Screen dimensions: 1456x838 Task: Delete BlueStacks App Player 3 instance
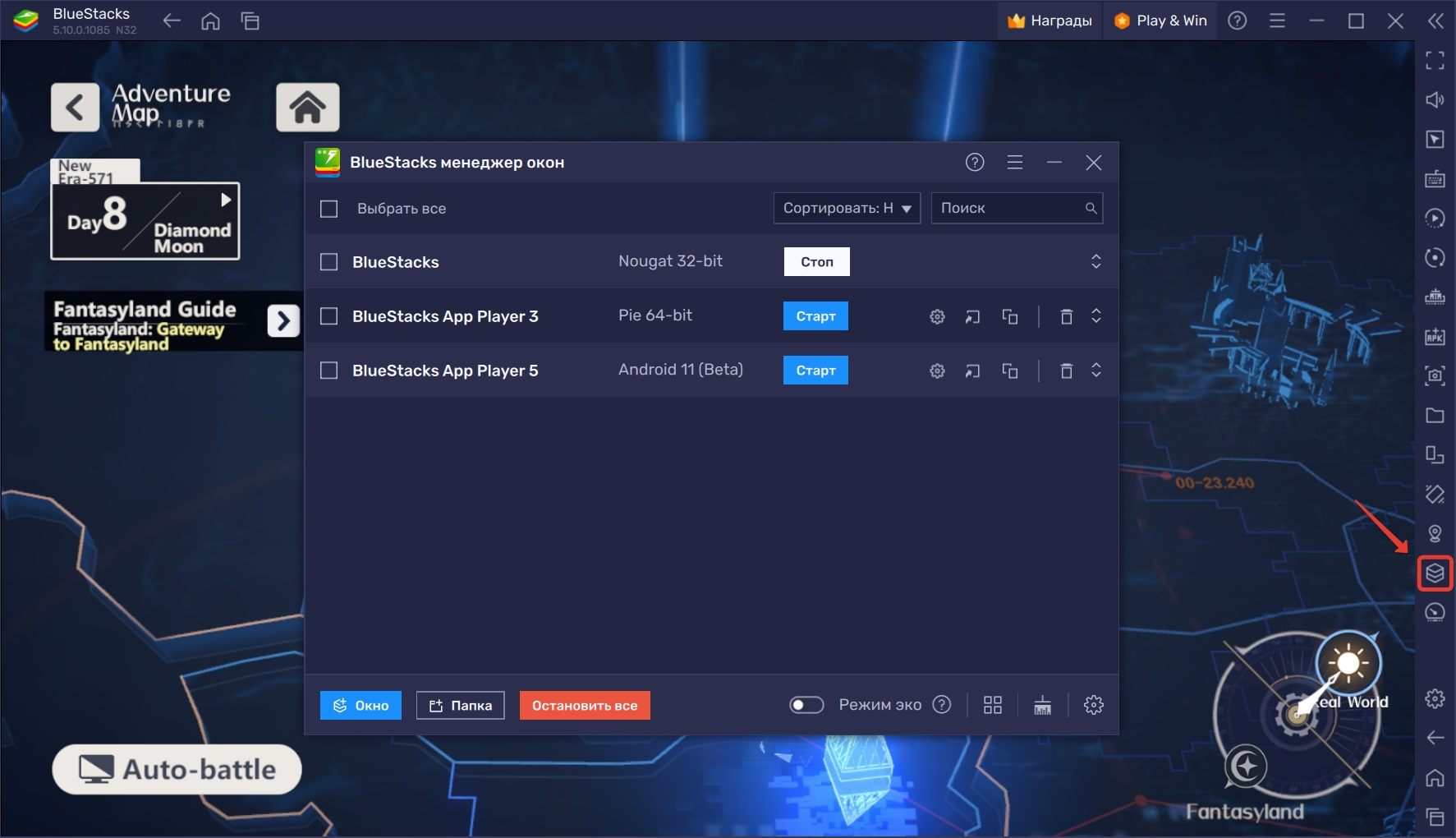(1066, 316)
